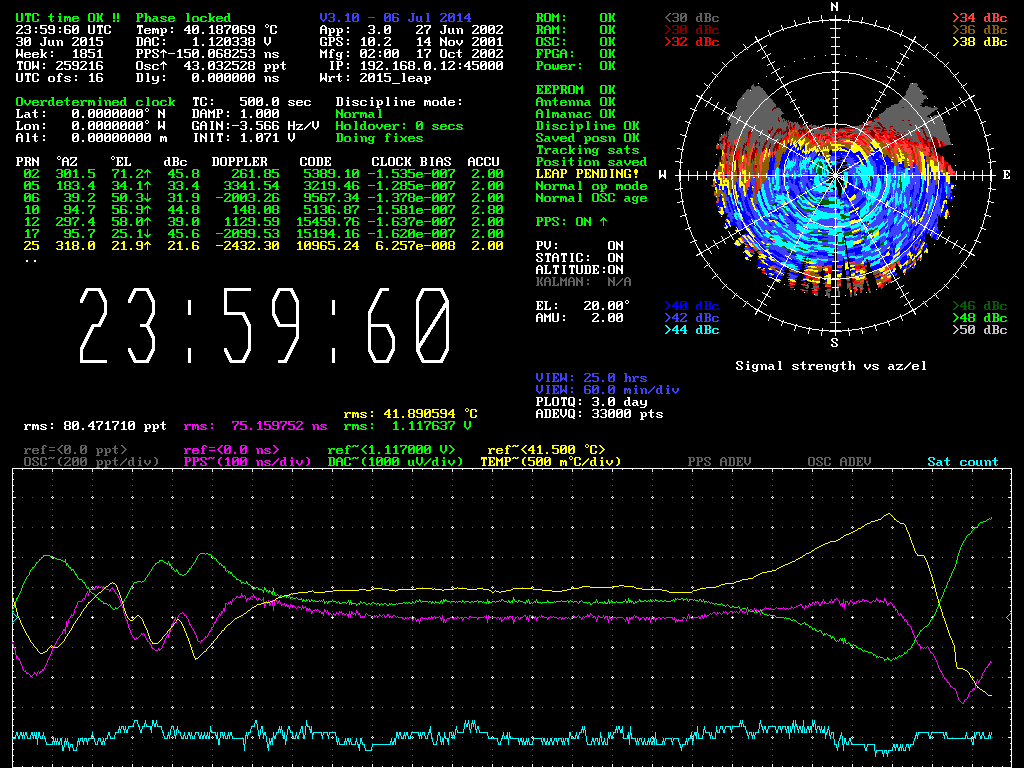The width and height of the screenshot is (1024, 768).
Task: Click the "PPS: ON" output status
Action: click(x=572, y=222)
